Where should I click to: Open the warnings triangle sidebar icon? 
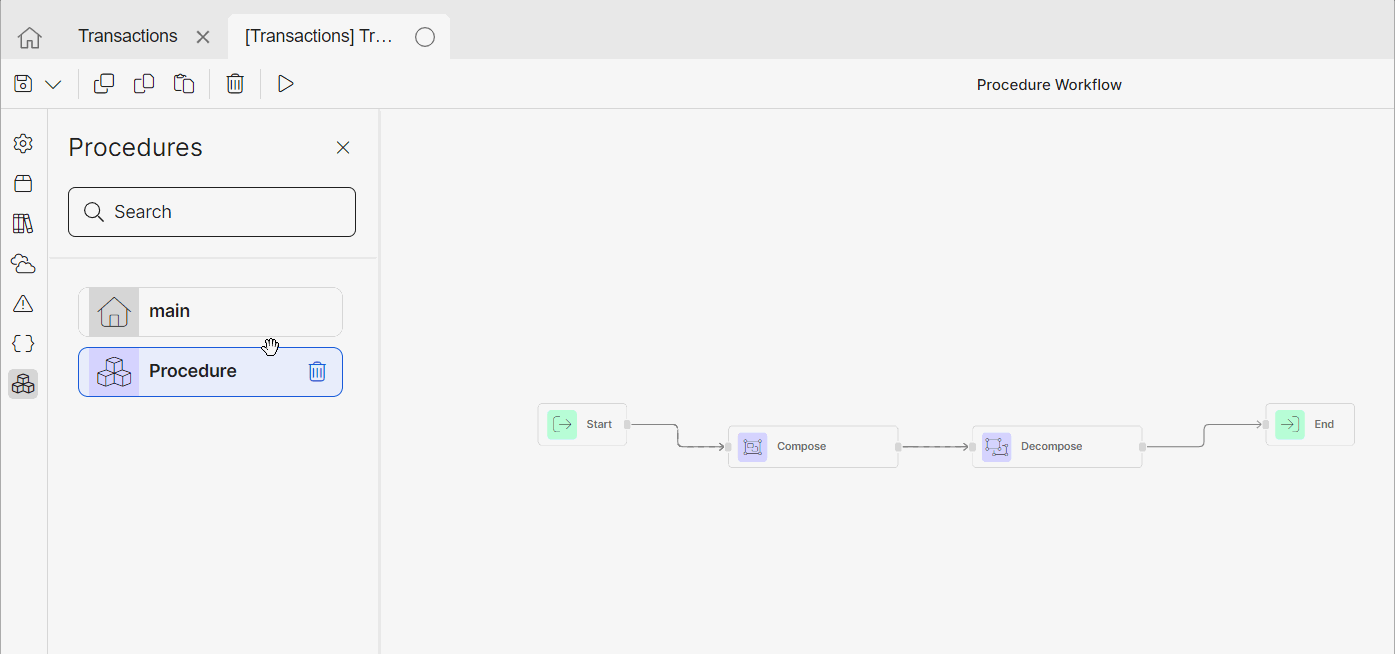point(23,304)
